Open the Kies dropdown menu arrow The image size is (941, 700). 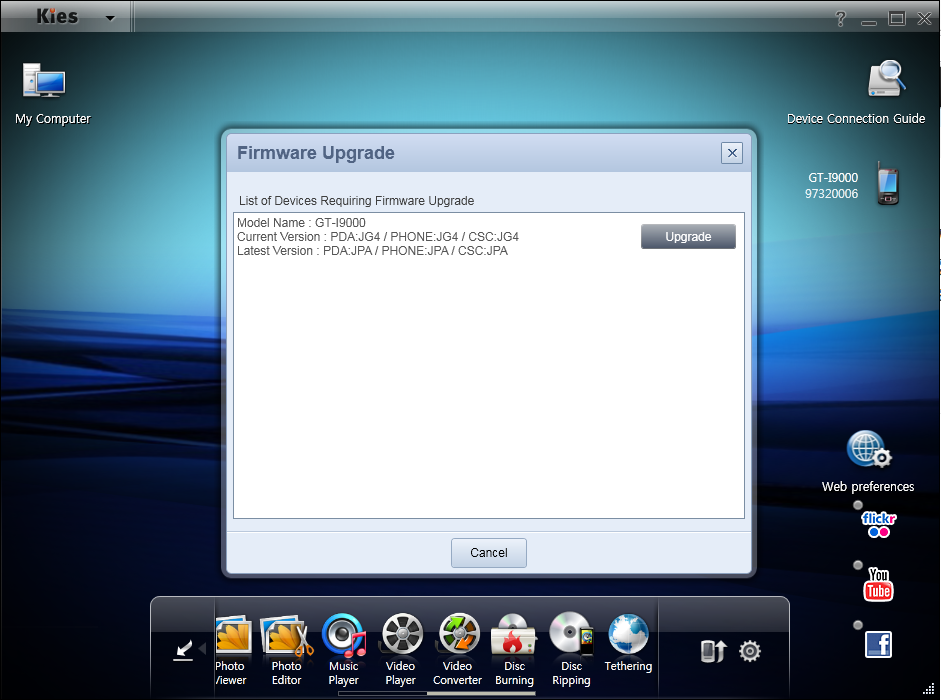click(110, 18)
